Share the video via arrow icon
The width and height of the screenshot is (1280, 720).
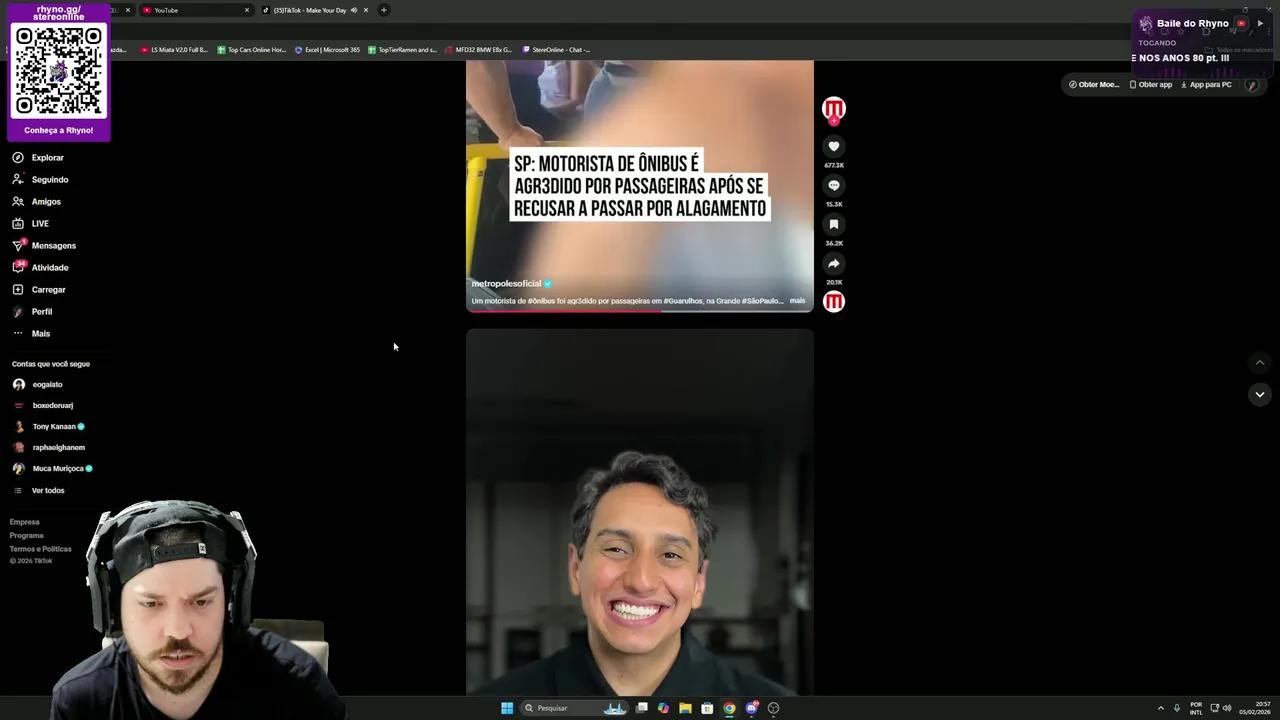tap(834, 264)
